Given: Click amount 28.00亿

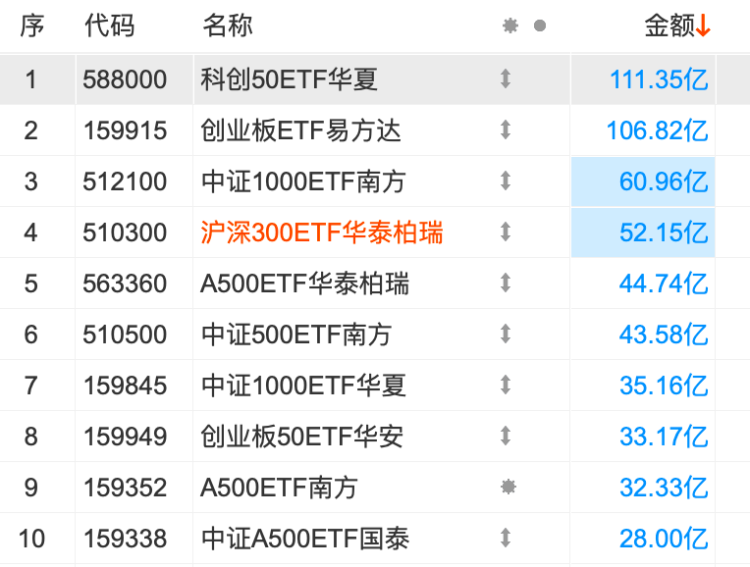Looking at the screenshot, I should click(663, 539).
